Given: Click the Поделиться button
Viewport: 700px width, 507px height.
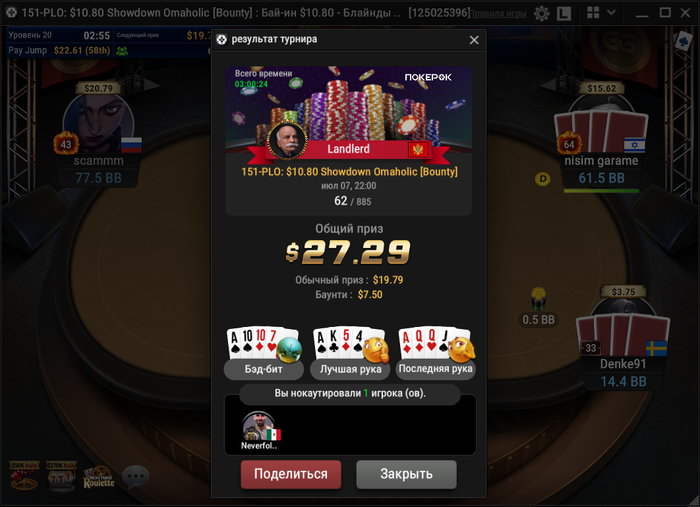Looking at the screenshot, I should [291, 474].
